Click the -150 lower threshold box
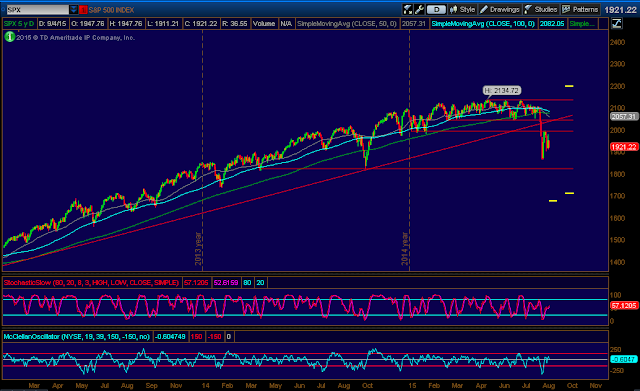 point(214,337)
